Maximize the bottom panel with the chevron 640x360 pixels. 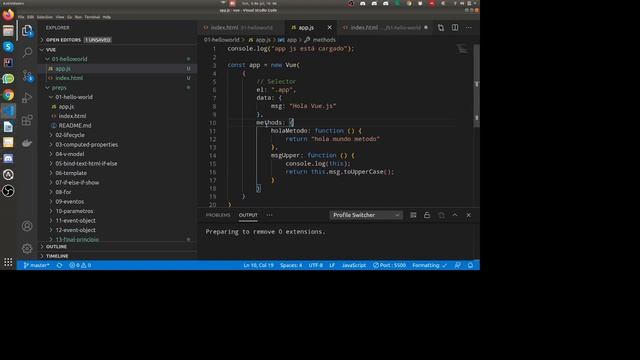[455, 215]
